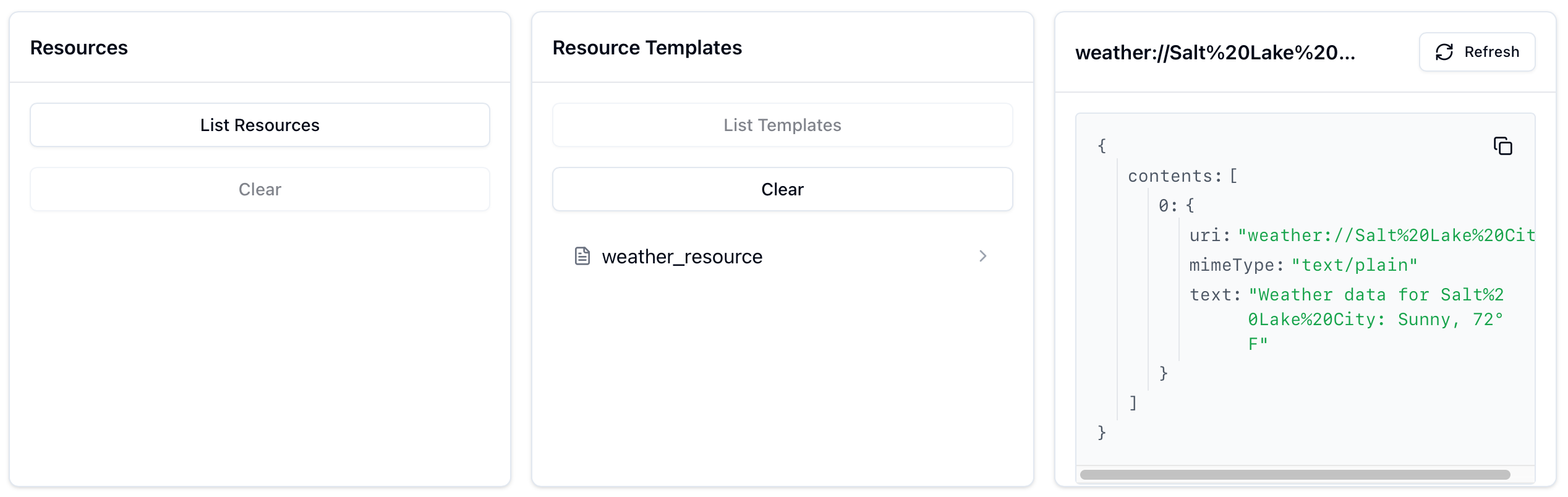Select the weather_resource template name
This screenshot has width=1568, height=497.
(682, 257)
